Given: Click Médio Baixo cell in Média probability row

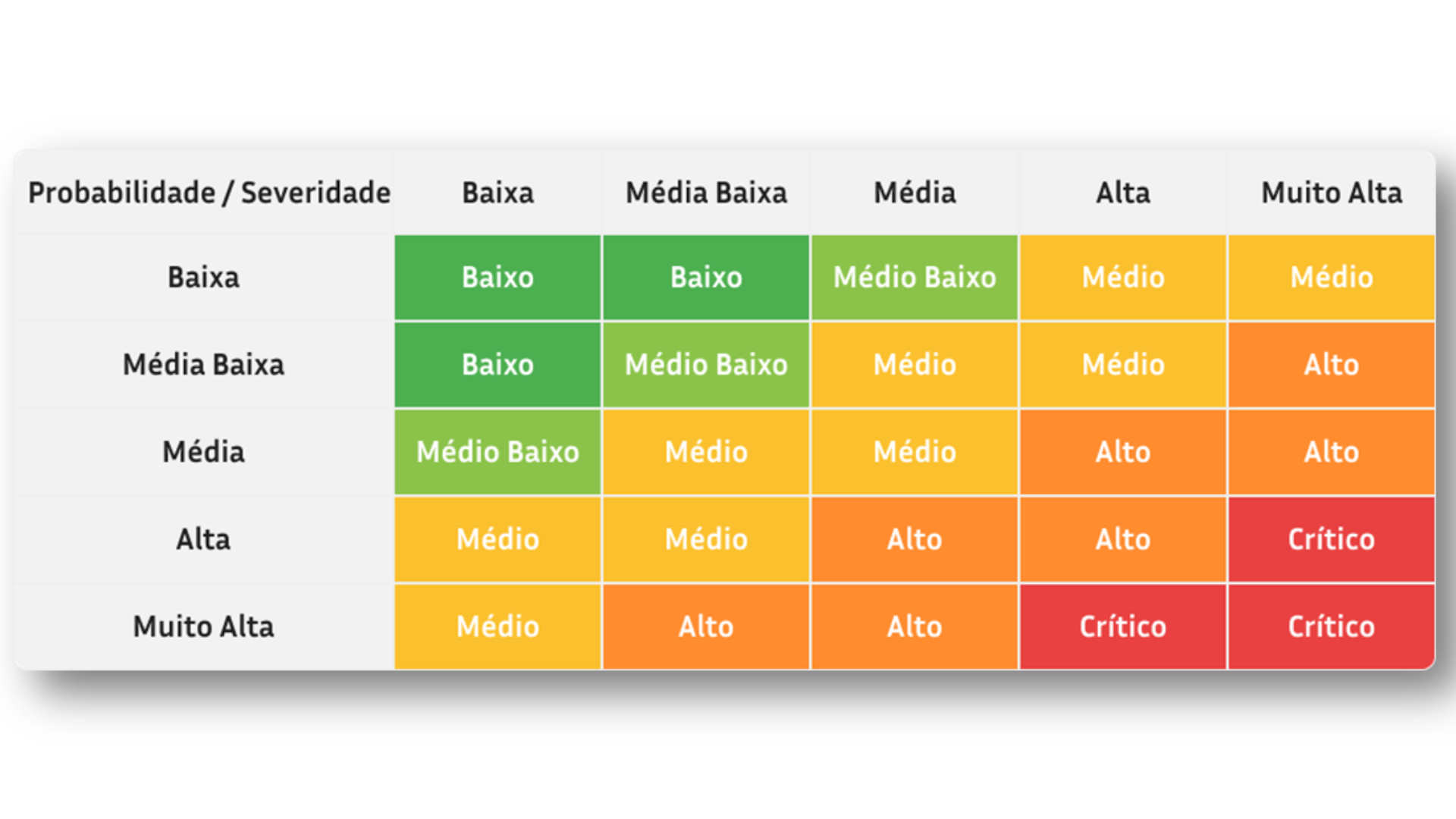Looking at the screenshot, I should click(497, 452).
